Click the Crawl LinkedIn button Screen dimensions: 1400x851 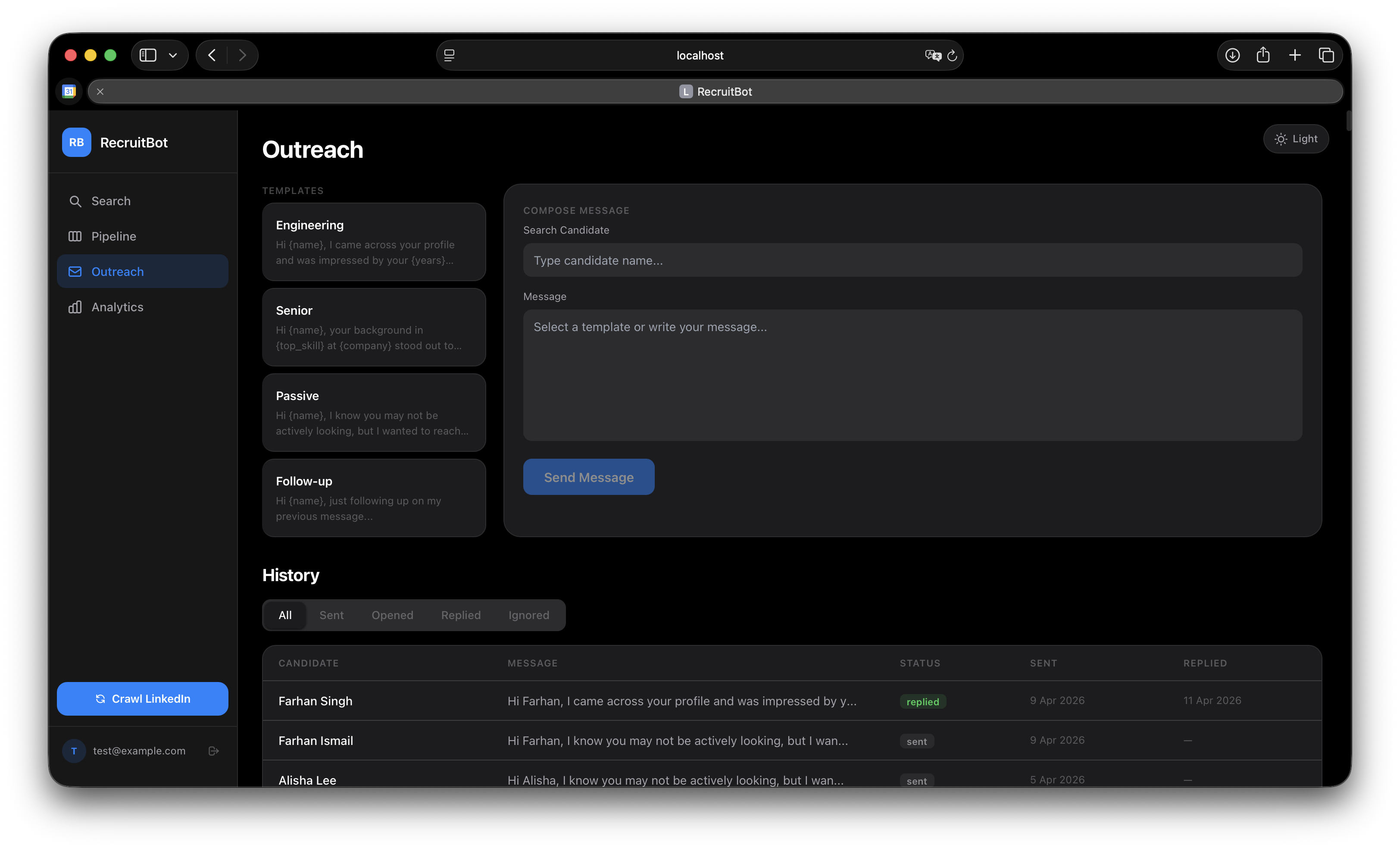click(x=143, y=699)
